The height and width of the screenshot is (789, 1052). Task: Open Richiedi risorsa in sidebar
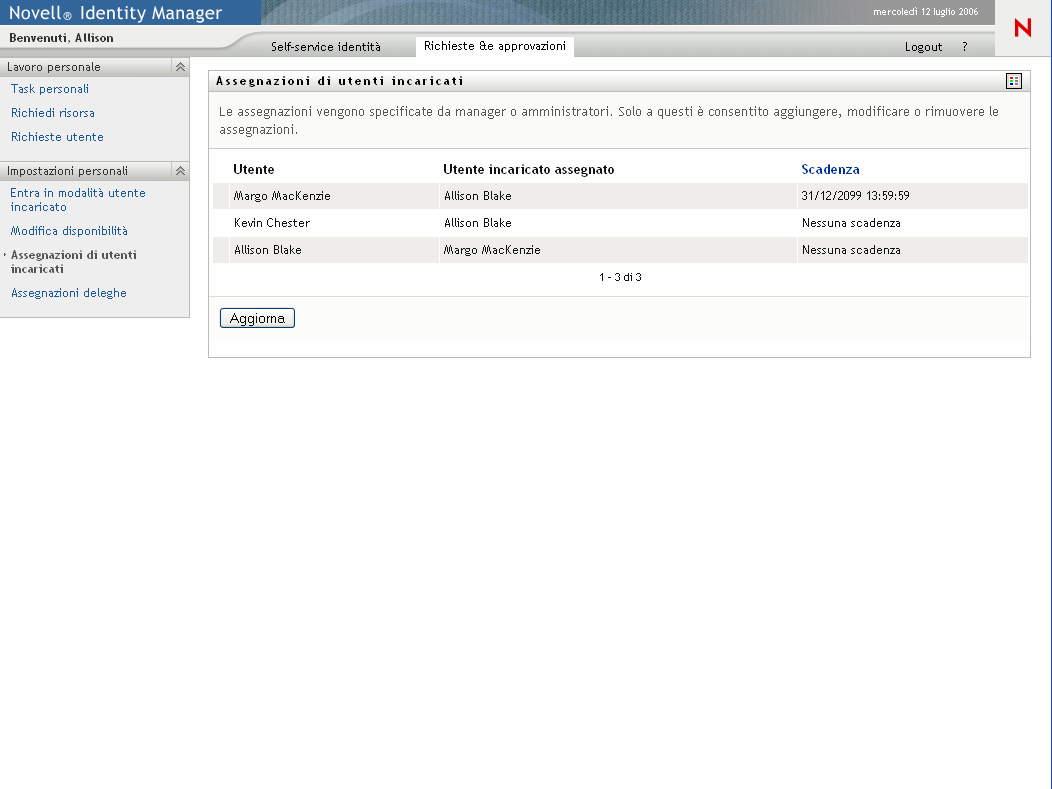(53, 113)
